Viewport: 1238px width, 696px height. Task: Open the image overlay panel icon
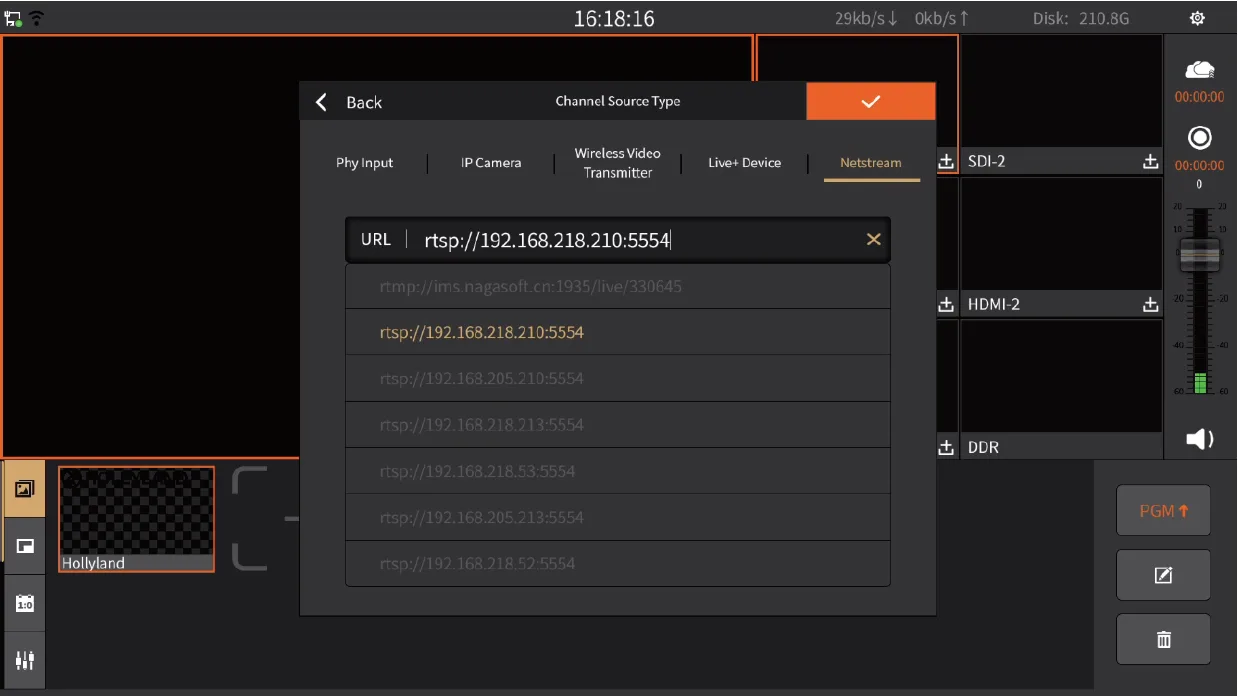tap(25, 489)
